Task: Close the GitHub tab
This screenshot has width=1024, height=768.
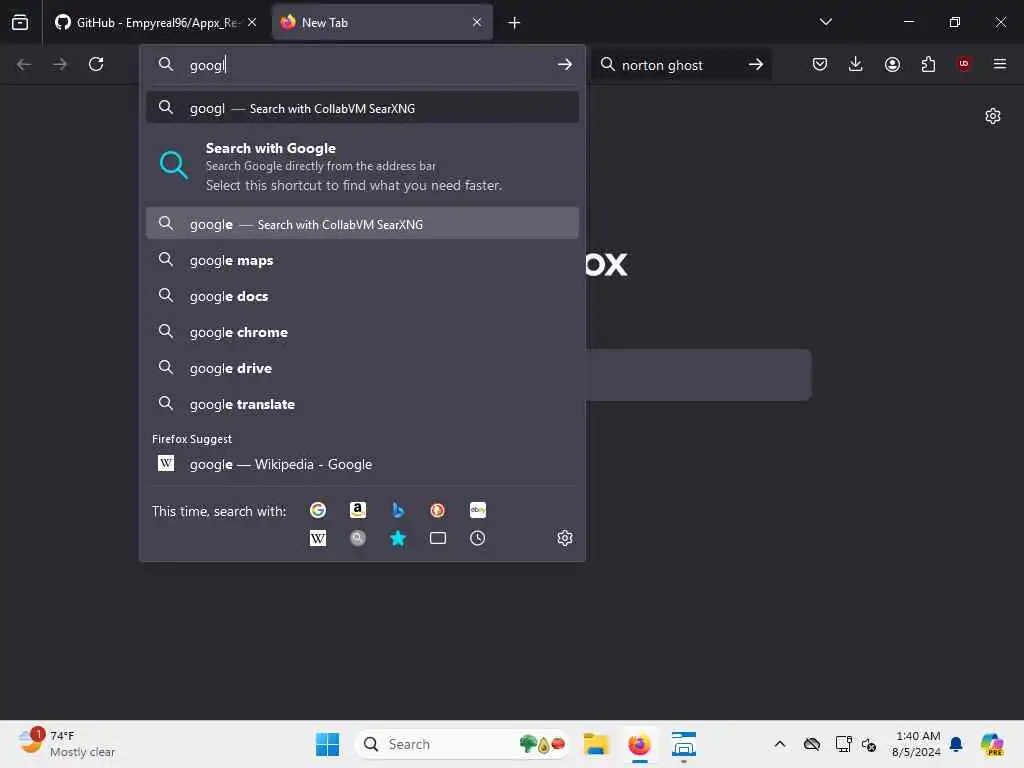Action: (x=252, y=22)
